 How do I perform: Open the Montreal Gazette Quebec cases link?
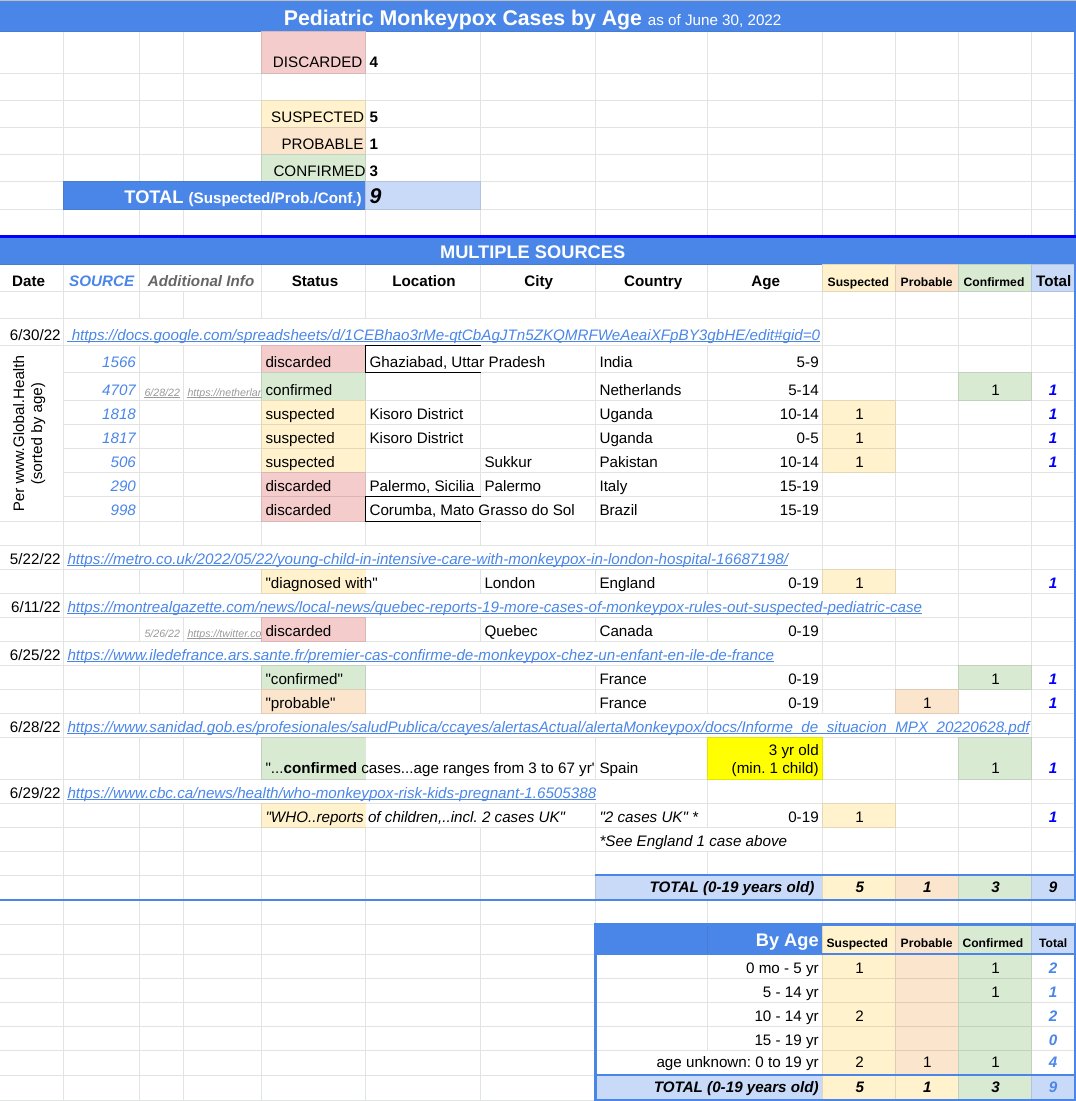coord(494,607)
